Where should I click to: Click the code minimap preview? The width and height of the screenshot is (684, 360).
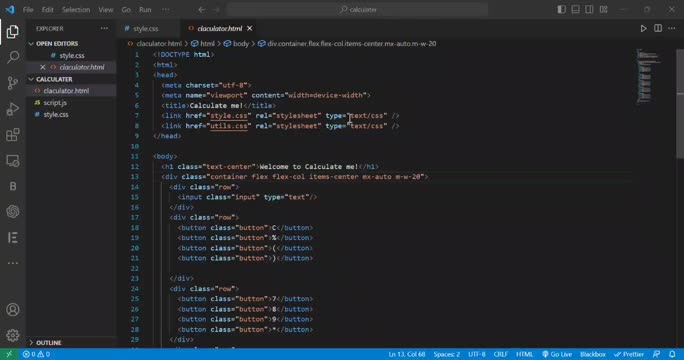648,76
